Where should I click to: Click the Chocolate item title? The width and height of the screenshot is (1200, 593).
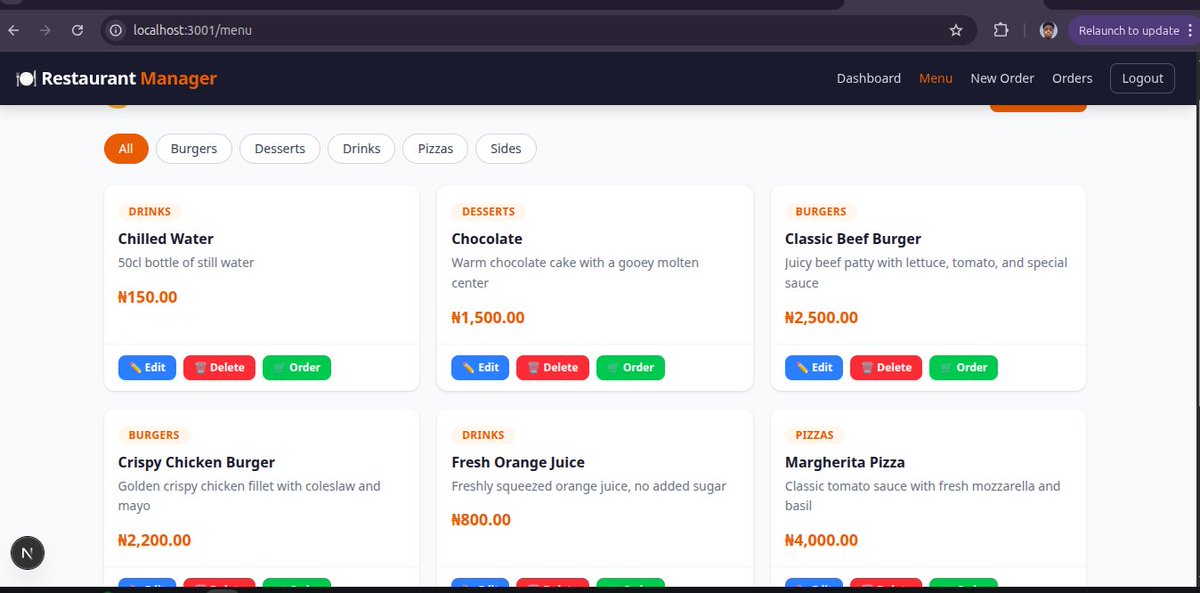[x=487, y=239]
